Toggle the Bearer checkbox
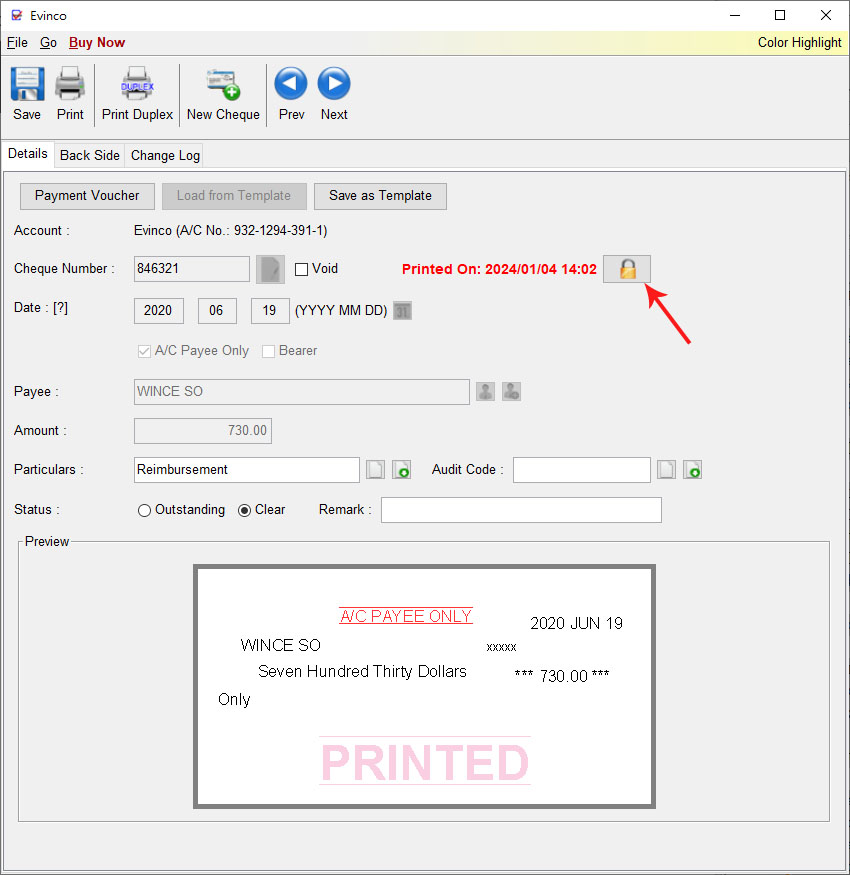This screenshot has height=875, width=850. [268, 351]
